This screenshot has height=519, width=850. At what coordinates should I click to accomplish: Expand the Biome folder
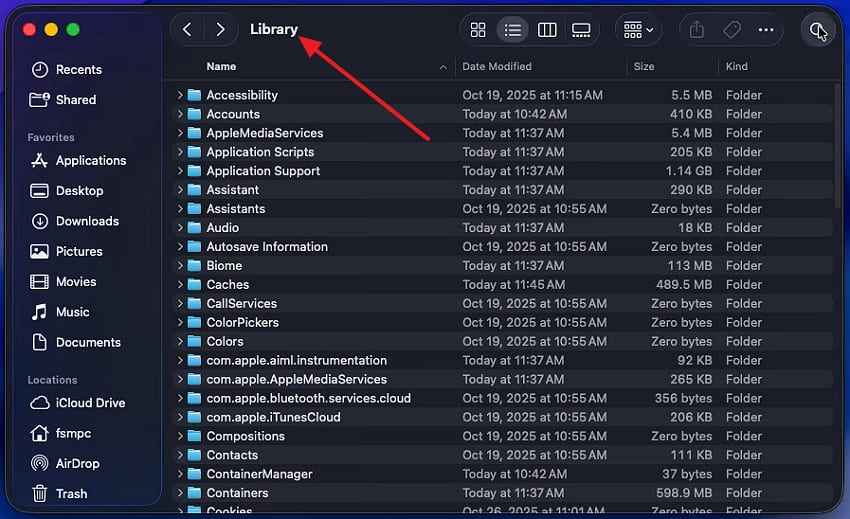pyautogui.click(x=179, y=266)
